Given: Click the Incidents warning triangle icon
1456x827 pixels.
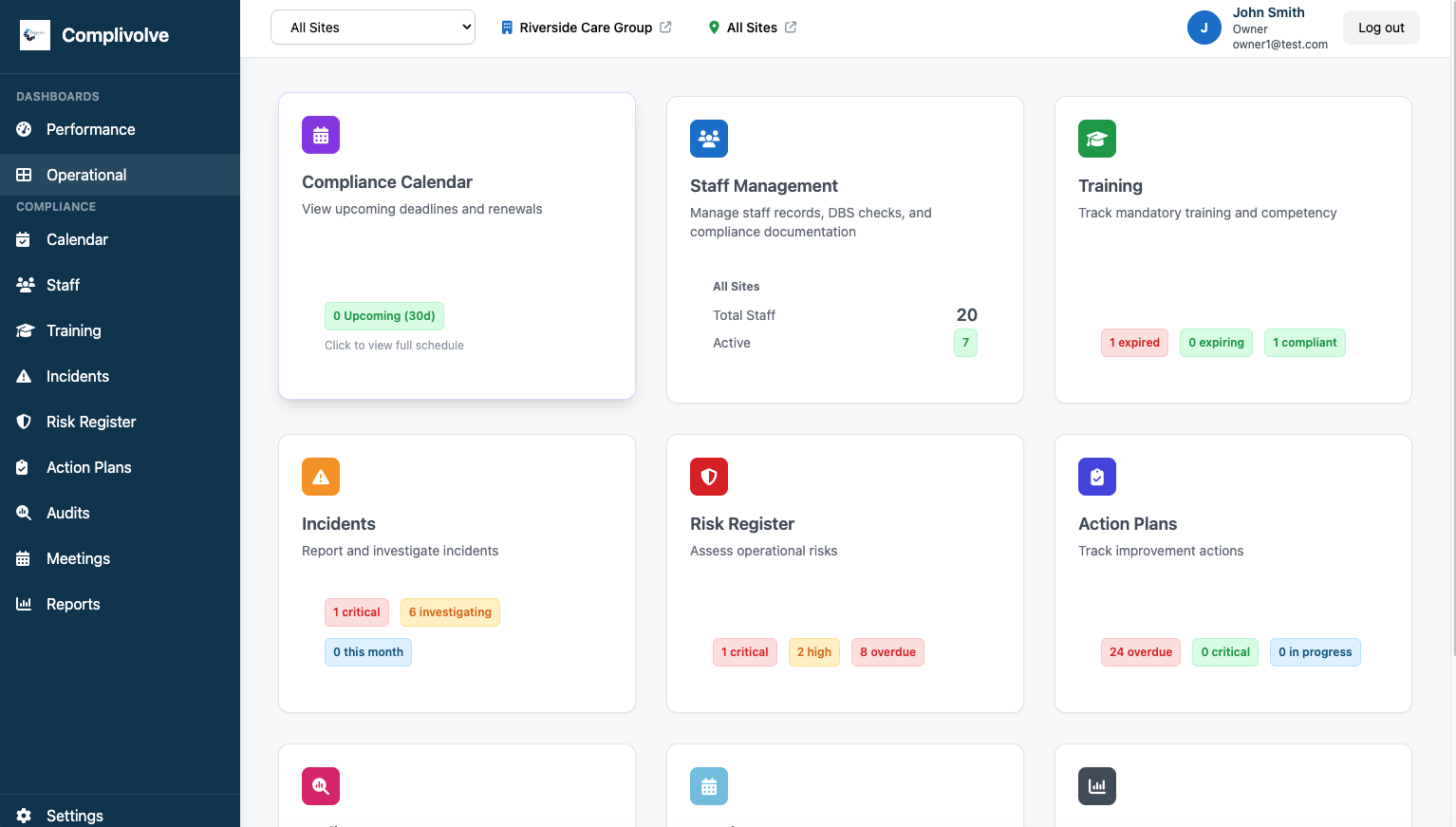Looking at the screenshot, I should 24,376.
